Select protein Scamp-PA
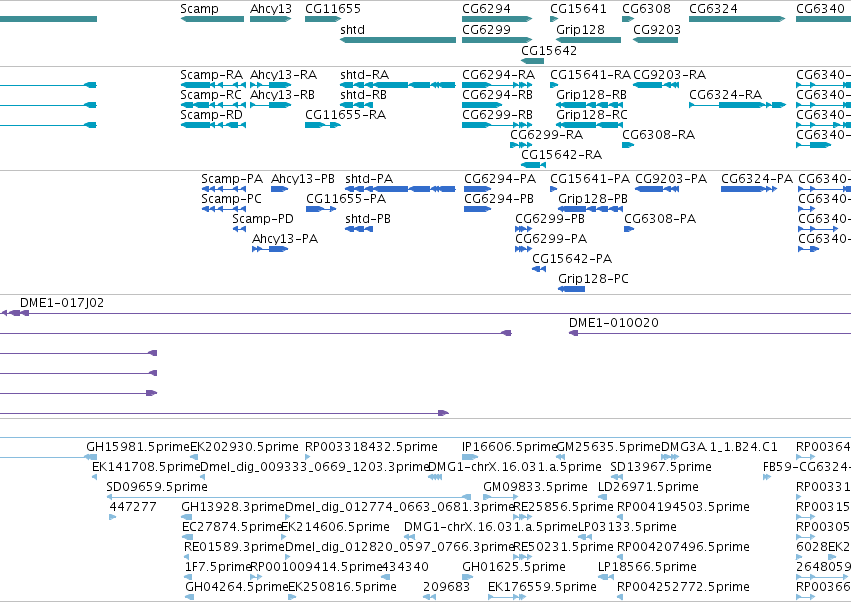 [223, 189]
